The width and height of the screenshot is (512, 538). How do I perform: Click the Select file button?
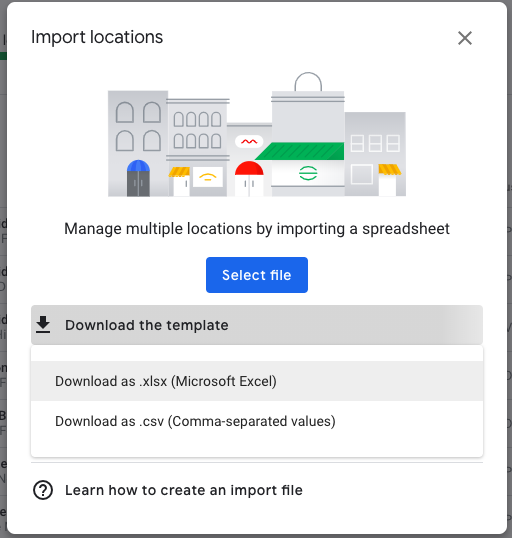tap(257, 275)
